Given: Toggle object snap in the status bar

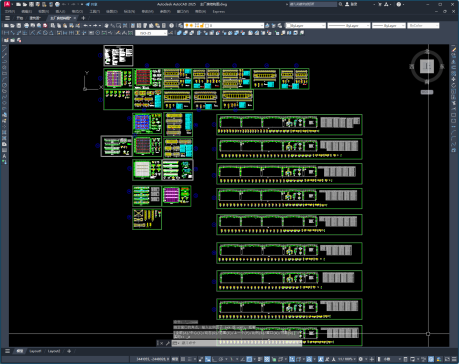Looking at the screenshot, I should 249,360.
